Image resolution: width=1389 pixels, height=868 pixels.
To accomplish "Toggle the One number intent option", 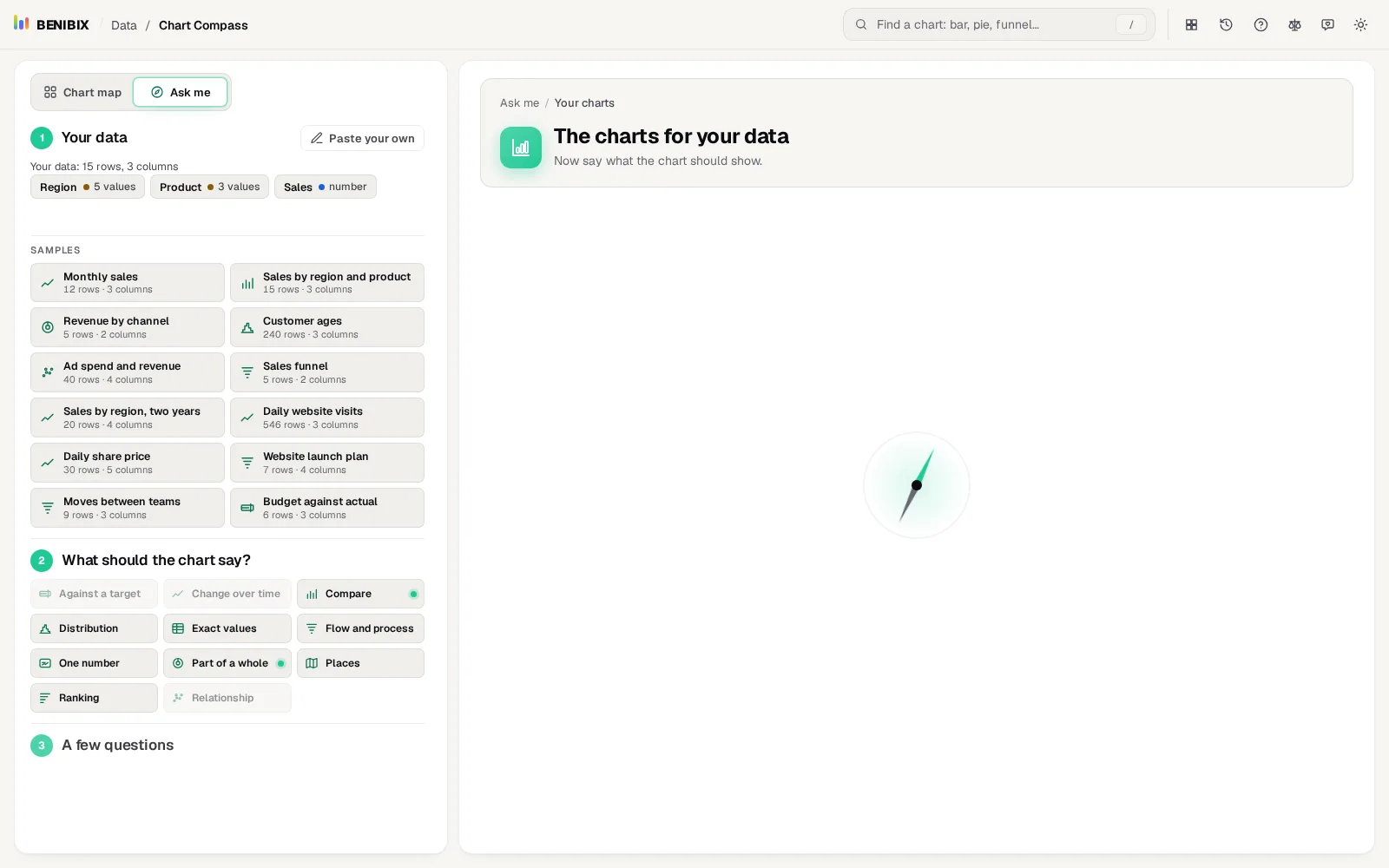I will pos(94,663).
